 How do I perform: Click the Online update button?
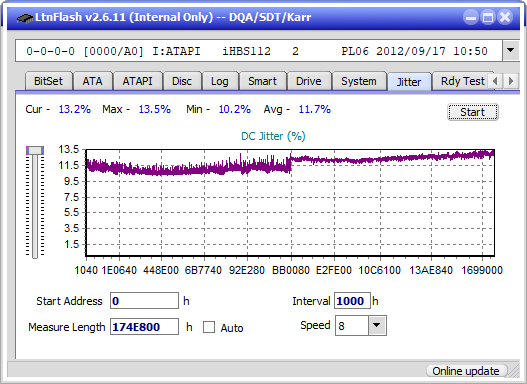coord(466,371)
